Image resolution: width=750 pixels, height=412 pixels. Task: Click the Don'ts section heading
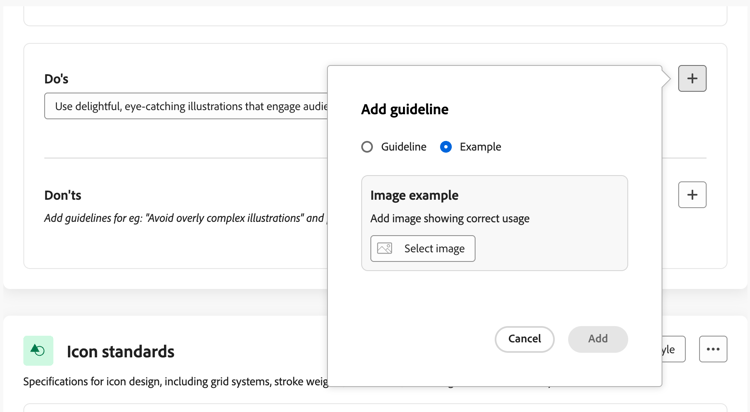[62, 195]
